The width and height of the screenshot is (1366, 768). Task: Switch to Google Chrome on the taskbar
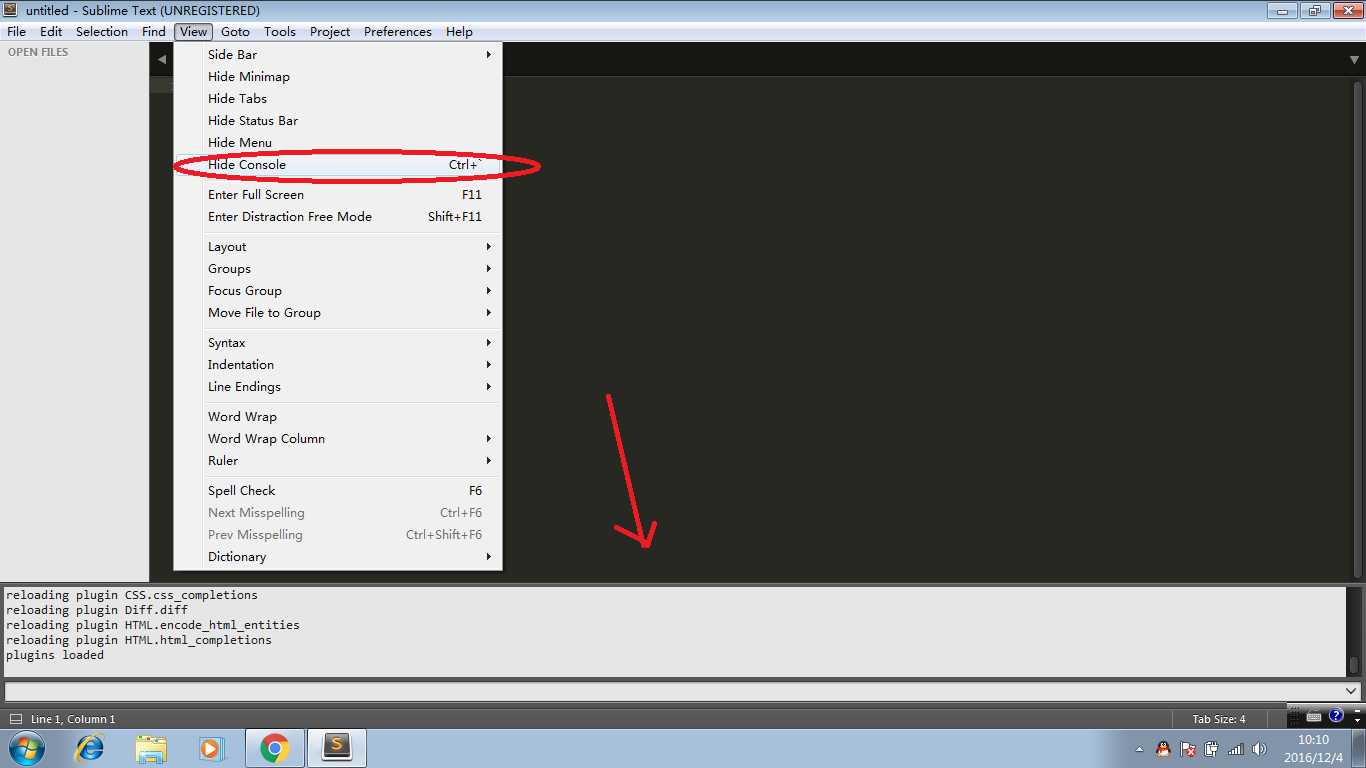274,748
